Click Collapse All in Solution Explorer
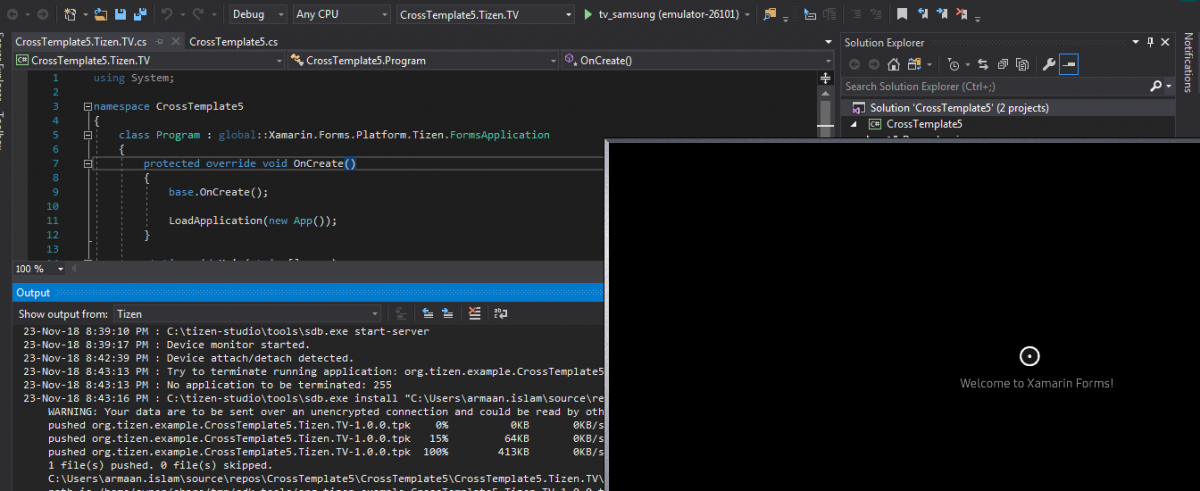 (1002, 65)
